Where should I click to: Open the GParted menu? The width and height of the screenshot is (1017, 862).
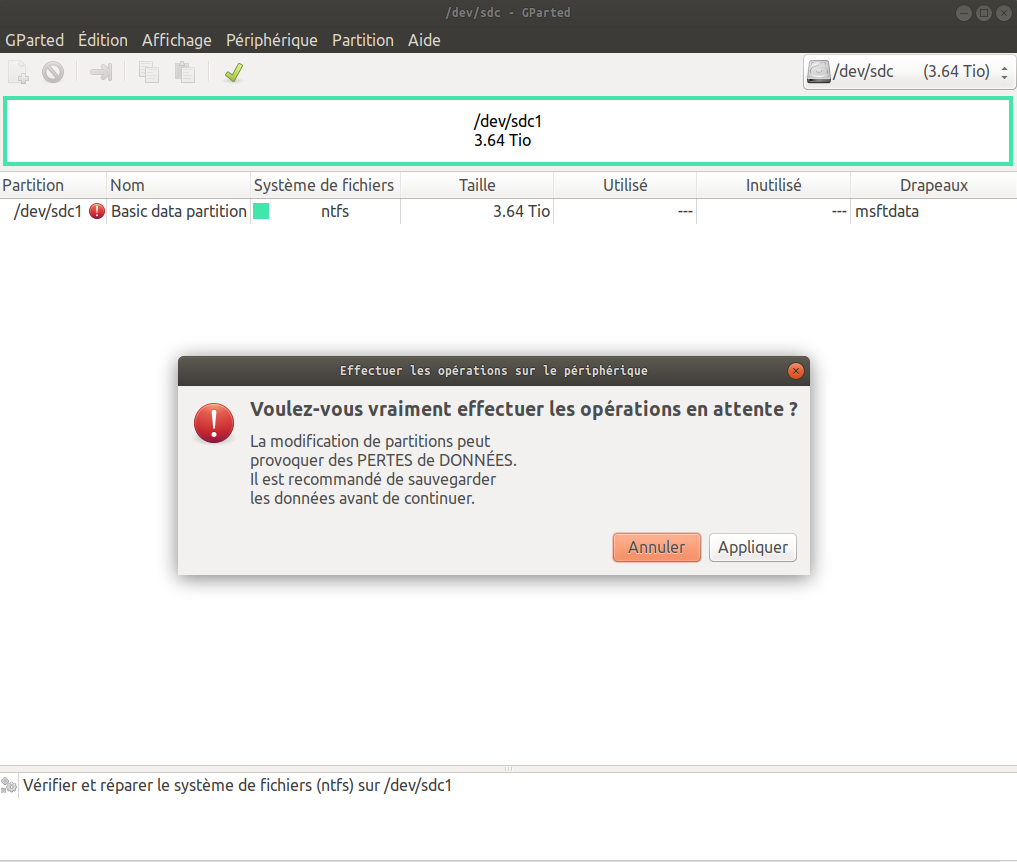click(x=34, y=40)
